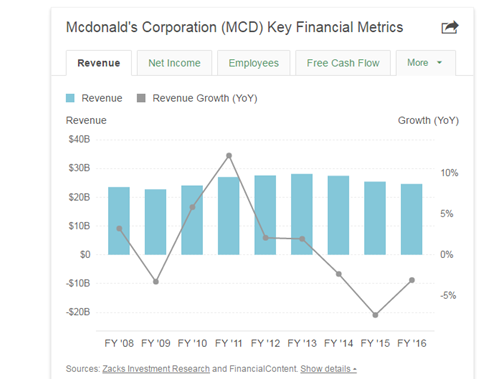Click the FY '09 growth data point
Viewport: 481px width, 381px height.
[156, 282]
